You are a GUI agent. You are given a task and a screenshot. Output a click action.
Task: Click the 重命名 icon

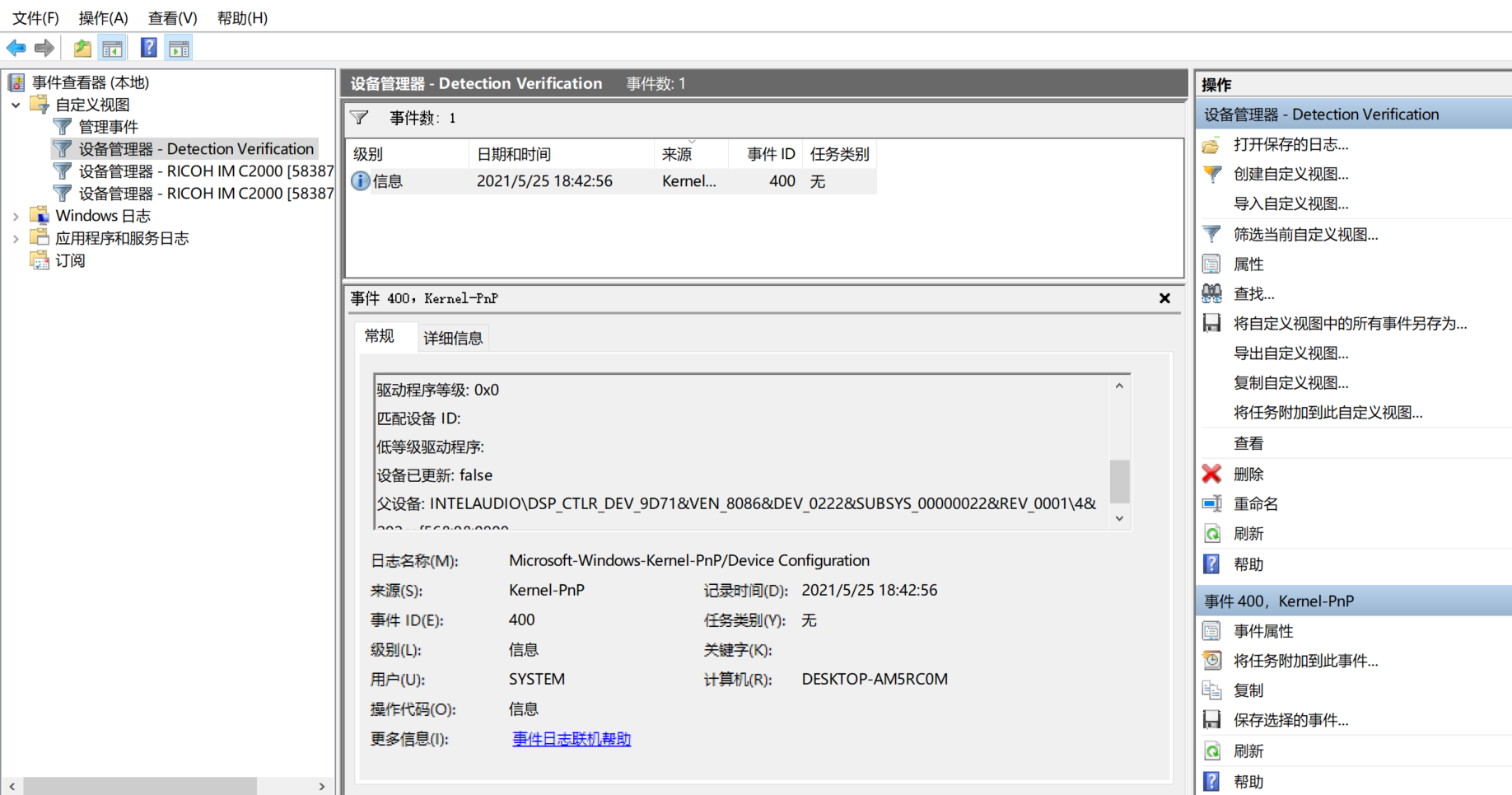pyautogui.click(x=1211, y=503)
